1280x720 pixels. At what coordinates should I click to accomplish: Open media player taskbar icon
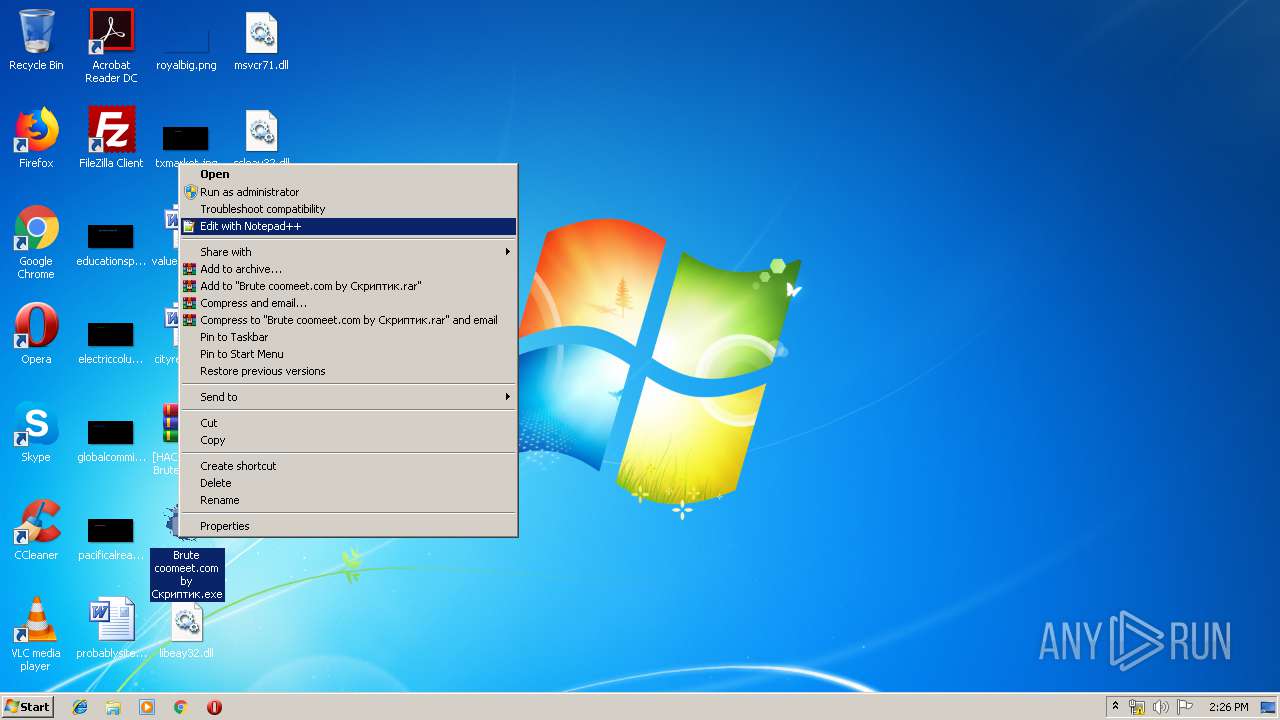147,707
